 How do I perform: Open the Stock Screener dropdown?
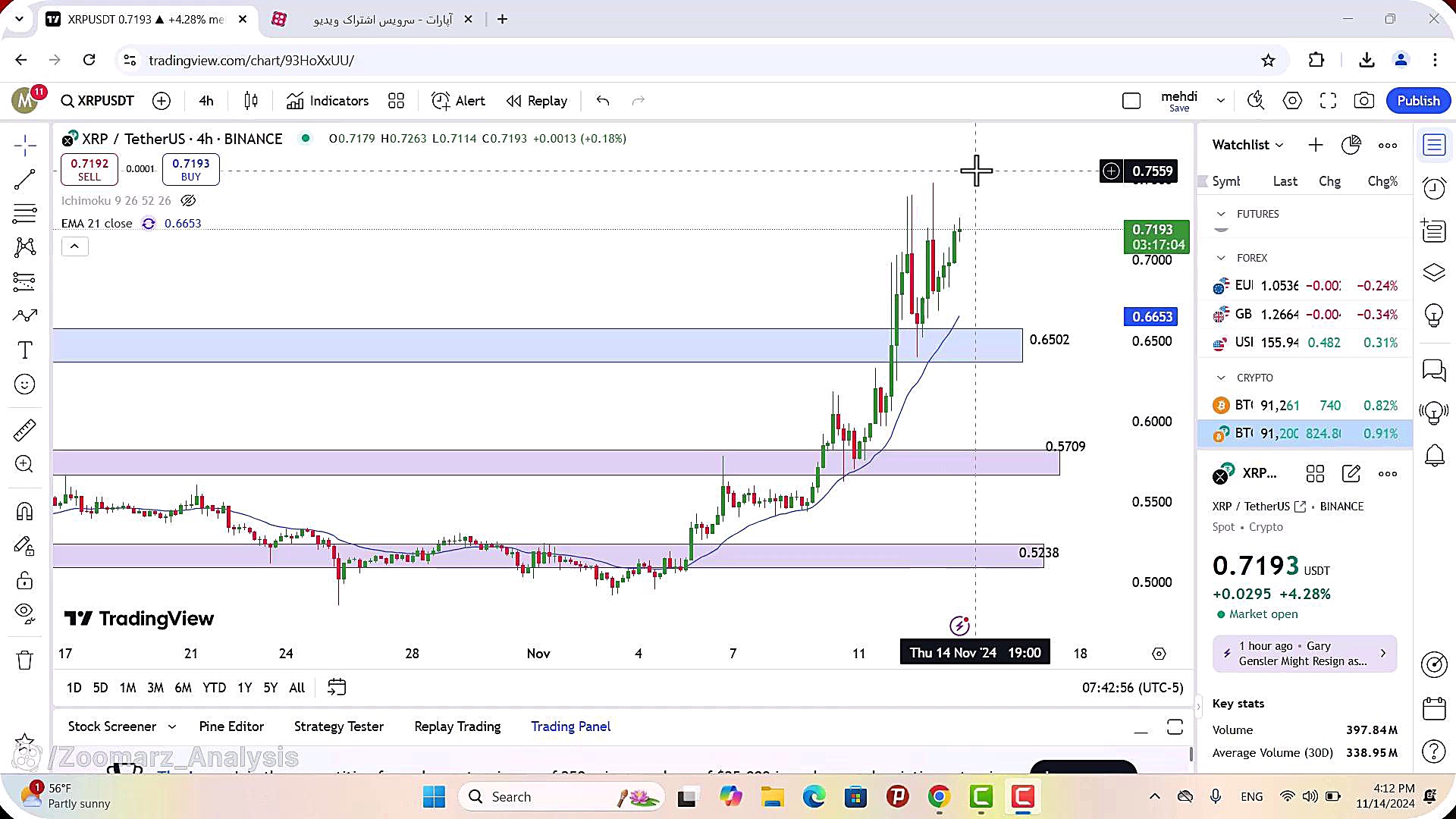click(x=121, y=726)
